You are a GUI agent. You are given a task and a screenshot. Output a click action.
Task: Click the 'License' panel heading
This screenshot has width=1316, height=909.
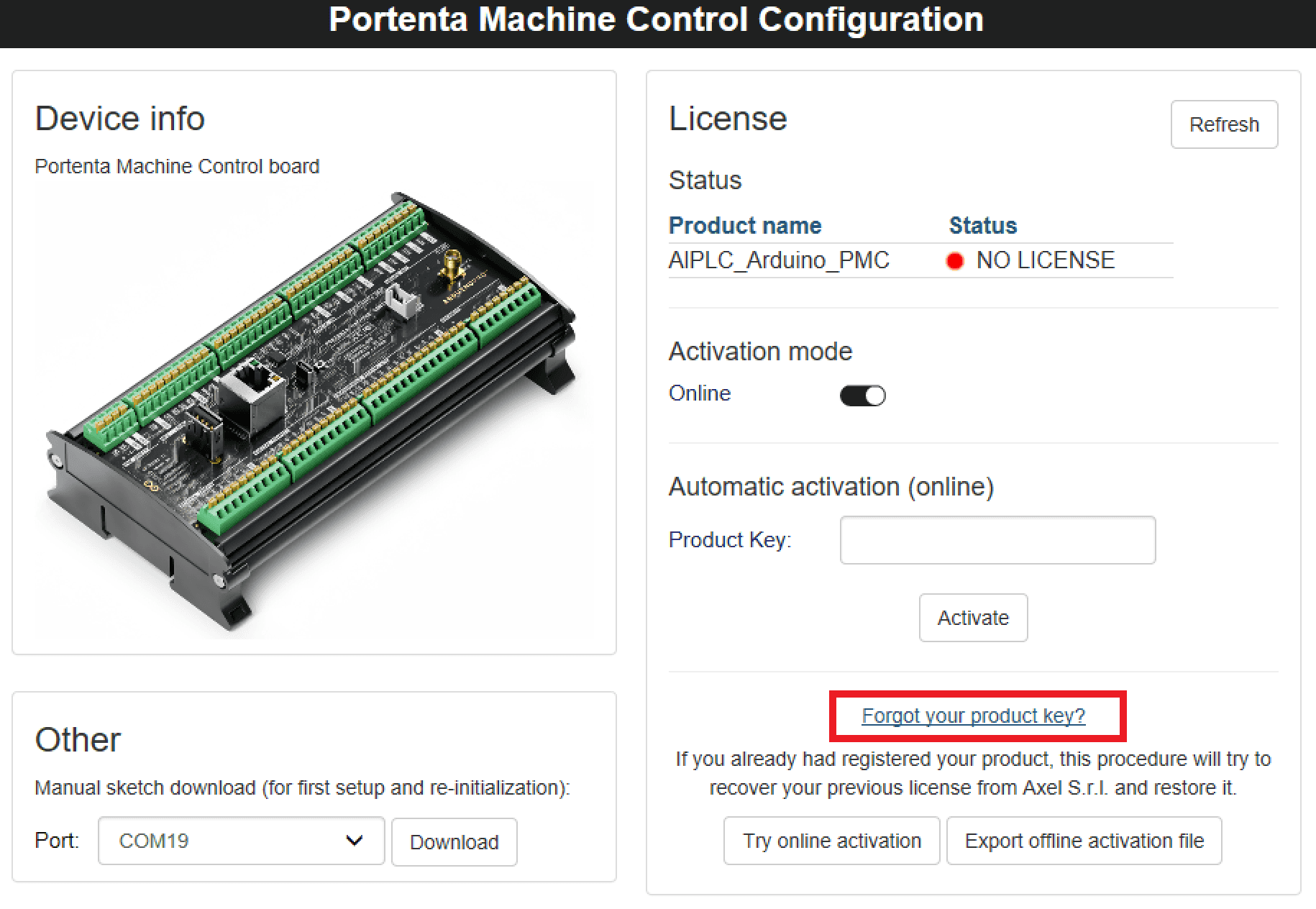pos(728,119)
